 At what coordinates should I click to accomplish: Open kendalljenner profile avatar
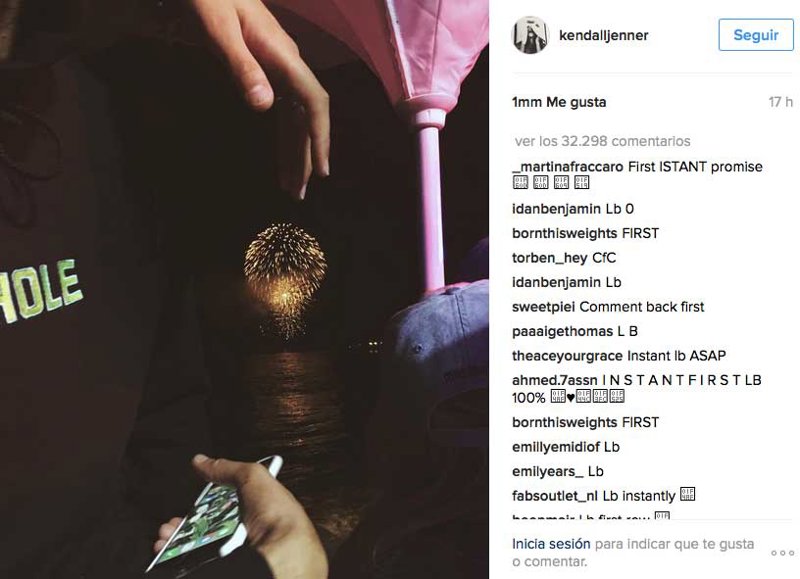pyautogui.click(x=530, y=35)
